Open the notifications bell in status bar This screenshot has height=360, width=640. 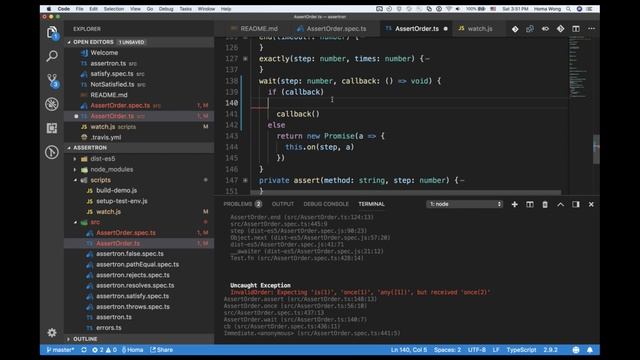point(590,350)
